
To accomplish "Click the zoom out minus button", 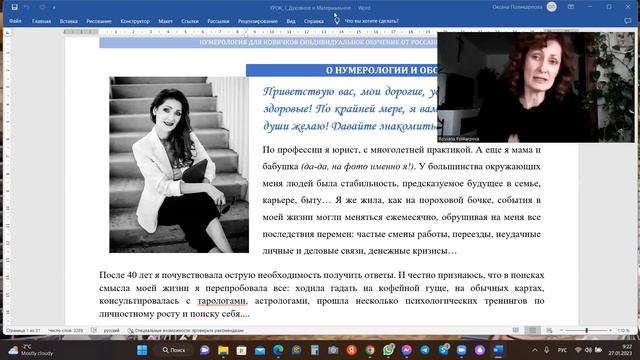I will pos(562,330).
